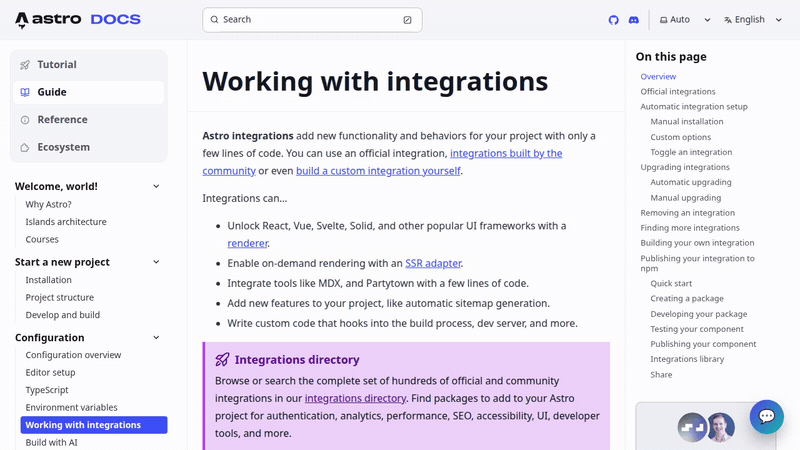The image size is (800, 450).
Task: Open Islands architecture page
Action: [66, 222]
